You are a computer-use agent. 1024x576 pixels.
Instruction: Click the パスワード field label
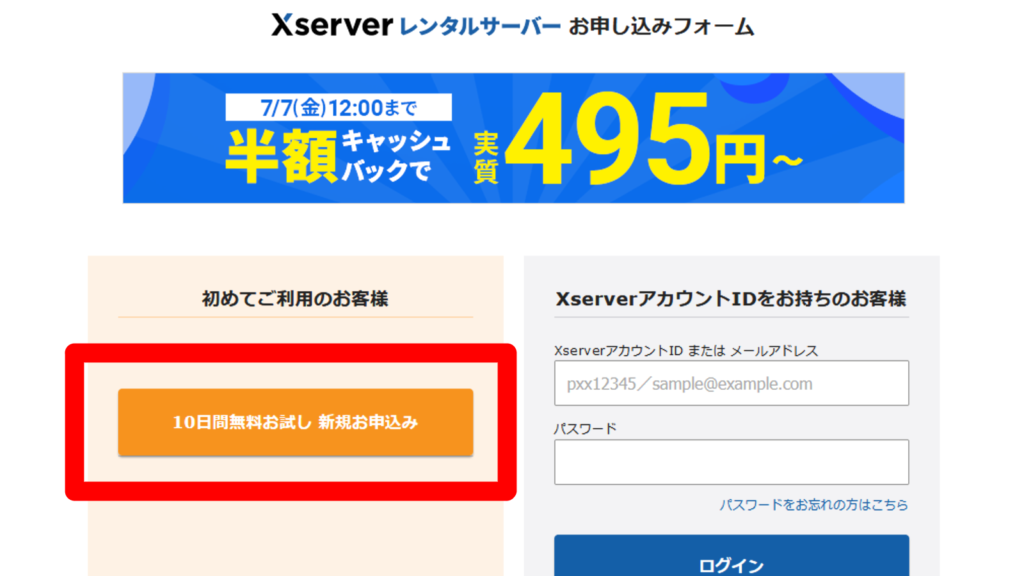point(585,429)
